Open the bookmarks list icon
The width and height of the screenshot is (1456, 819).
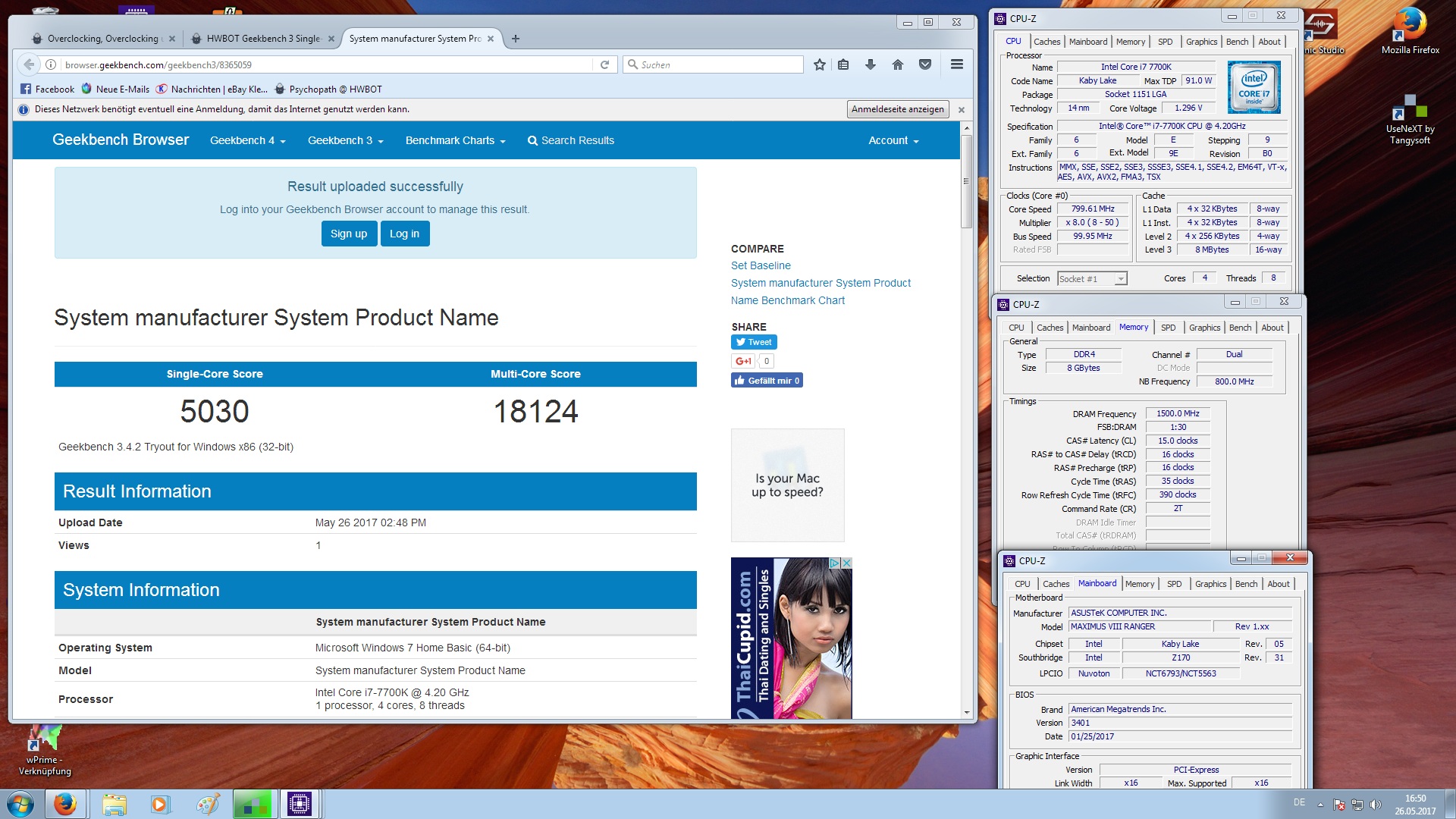(843, 64)
